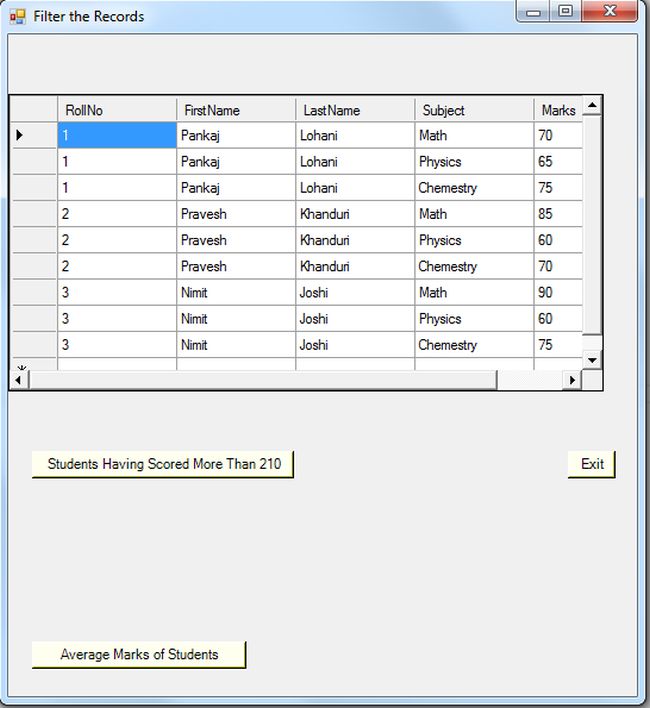Click the horizontal scrollbar thumb of grid
Viewport: 650px width, 708px height.
coord(263,380)
